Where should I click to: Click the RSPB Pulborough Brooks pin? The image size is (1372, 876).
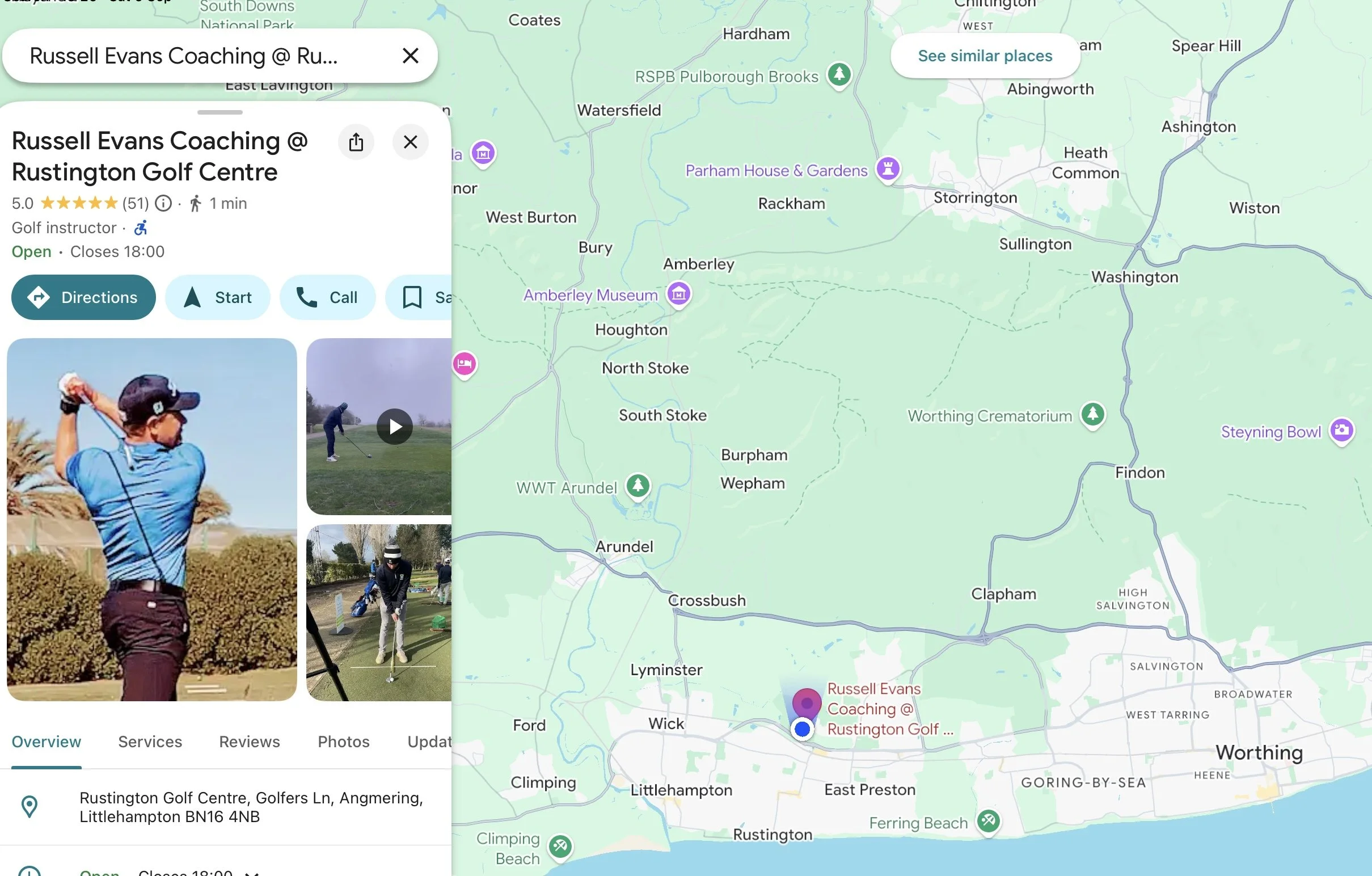pos(839,75)
